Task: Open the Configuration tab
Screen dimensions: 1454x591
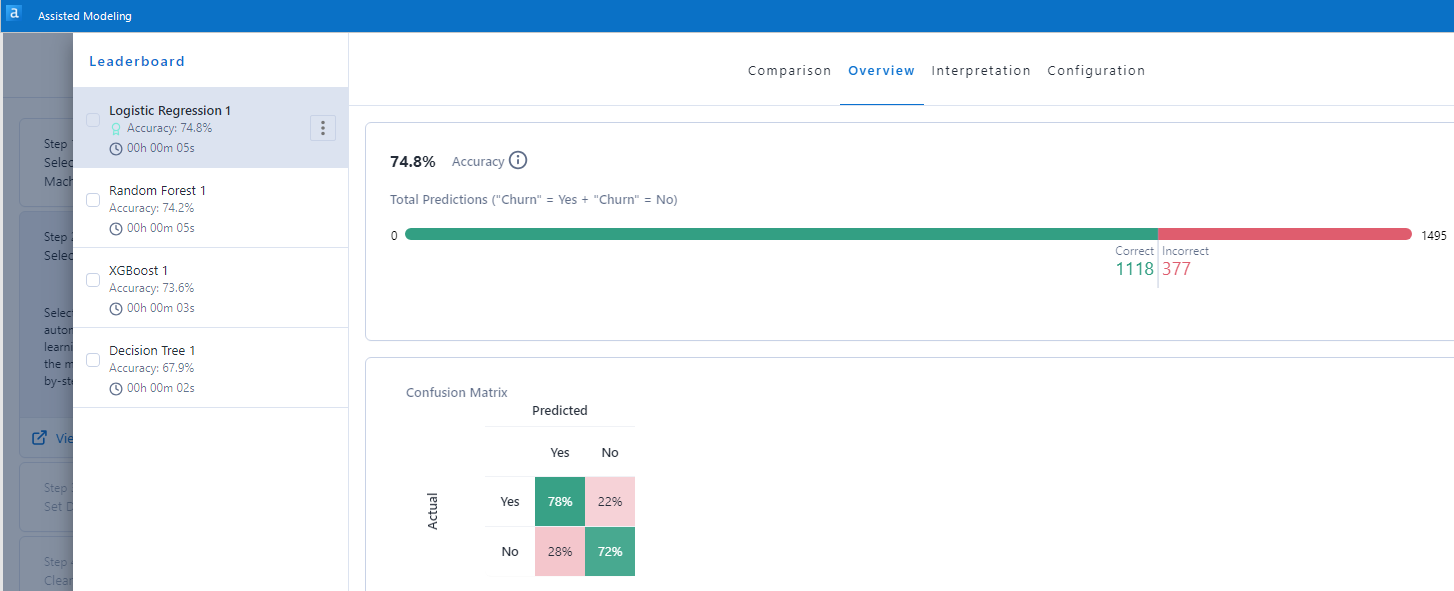Action: (x=1096, y=70)
